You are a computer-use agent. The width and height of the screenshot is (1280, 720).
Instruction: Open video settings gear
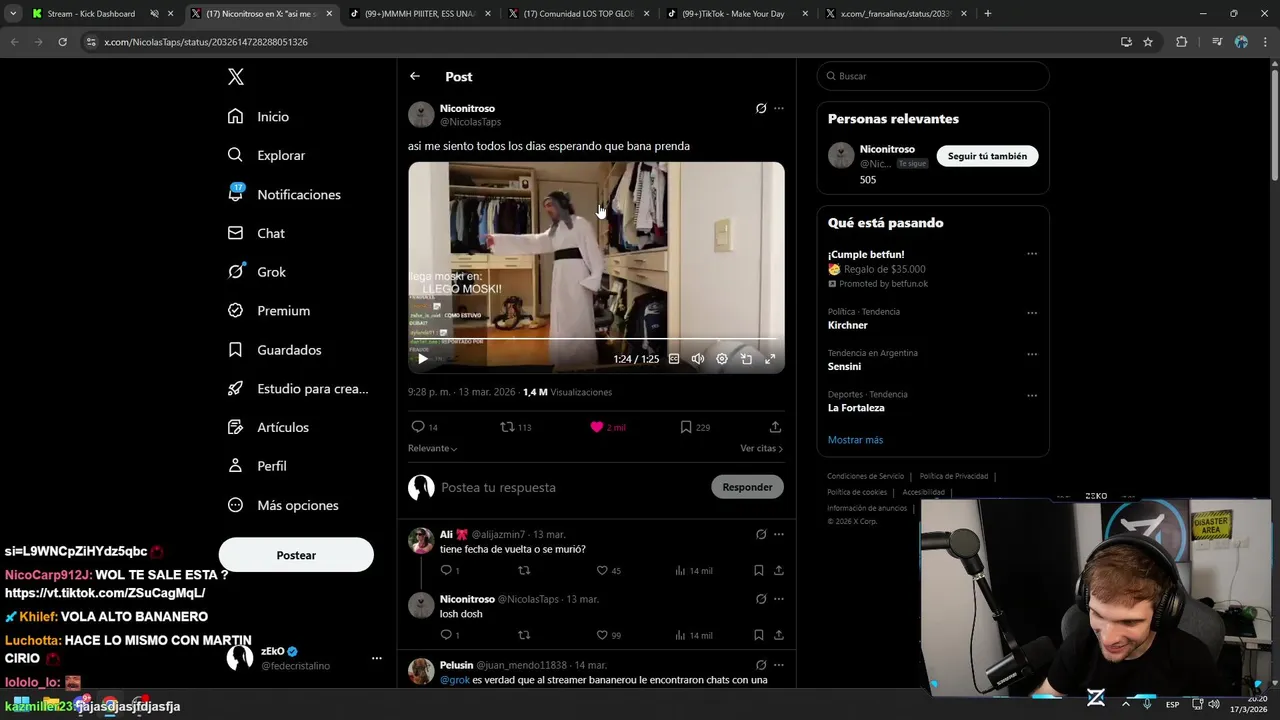tap(722, 359)
